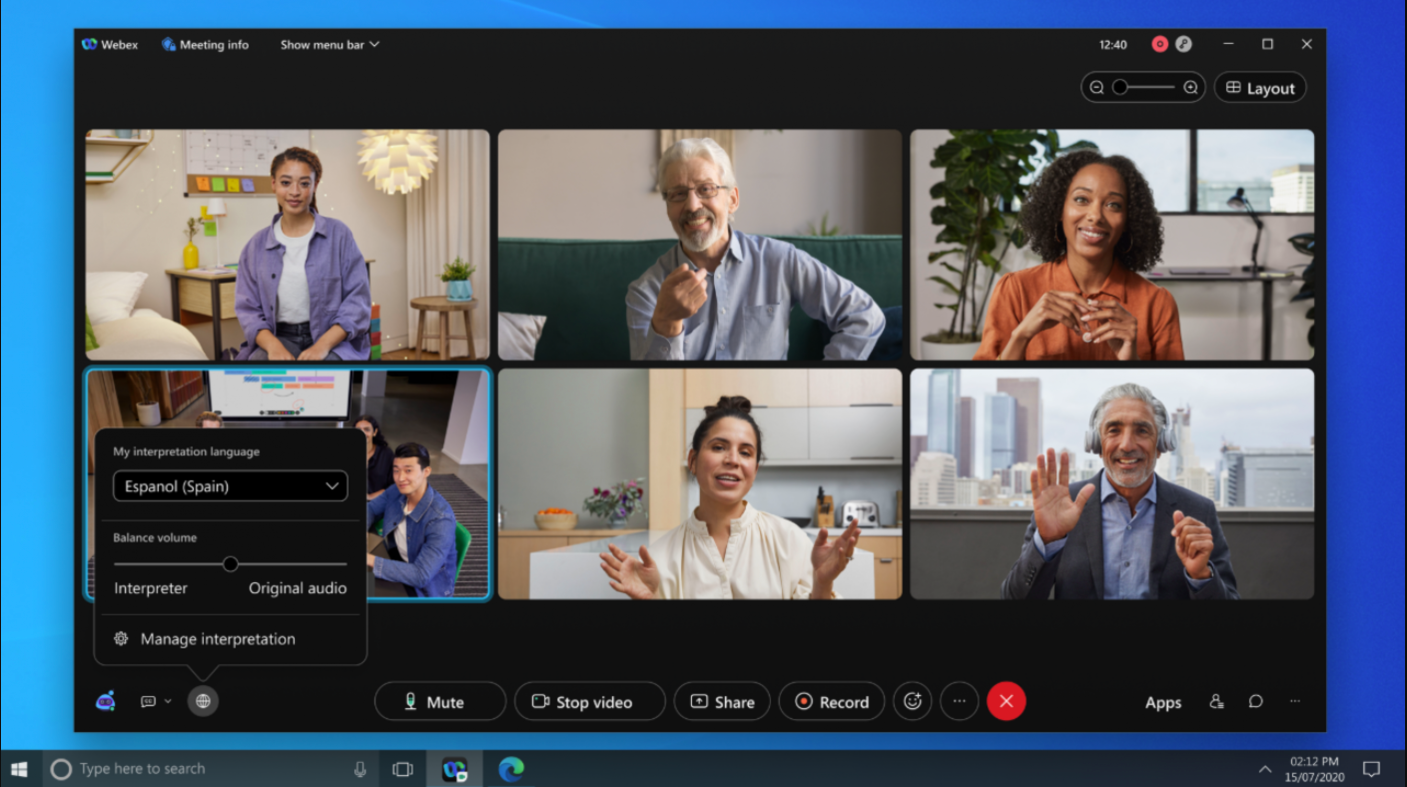1407x787 pixels.
Task: Toggle the Record button
Action: tap(831, 702)
